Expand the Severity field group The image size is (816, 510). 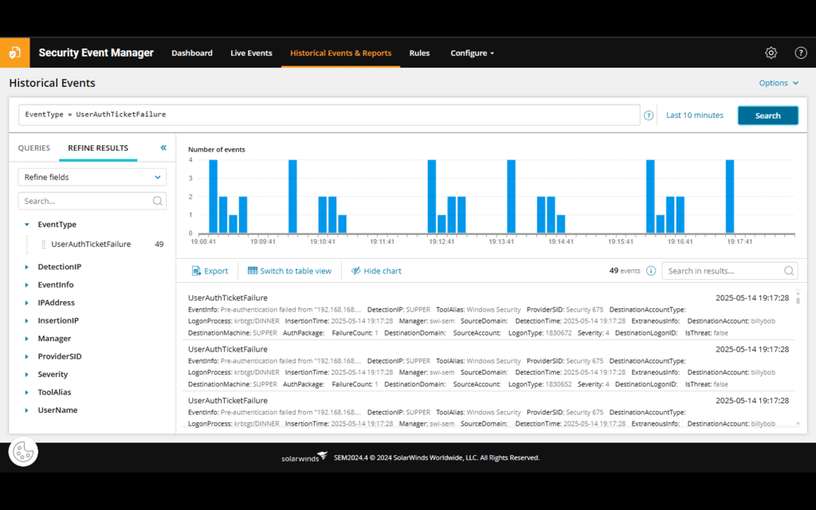[x=27, y=374]
